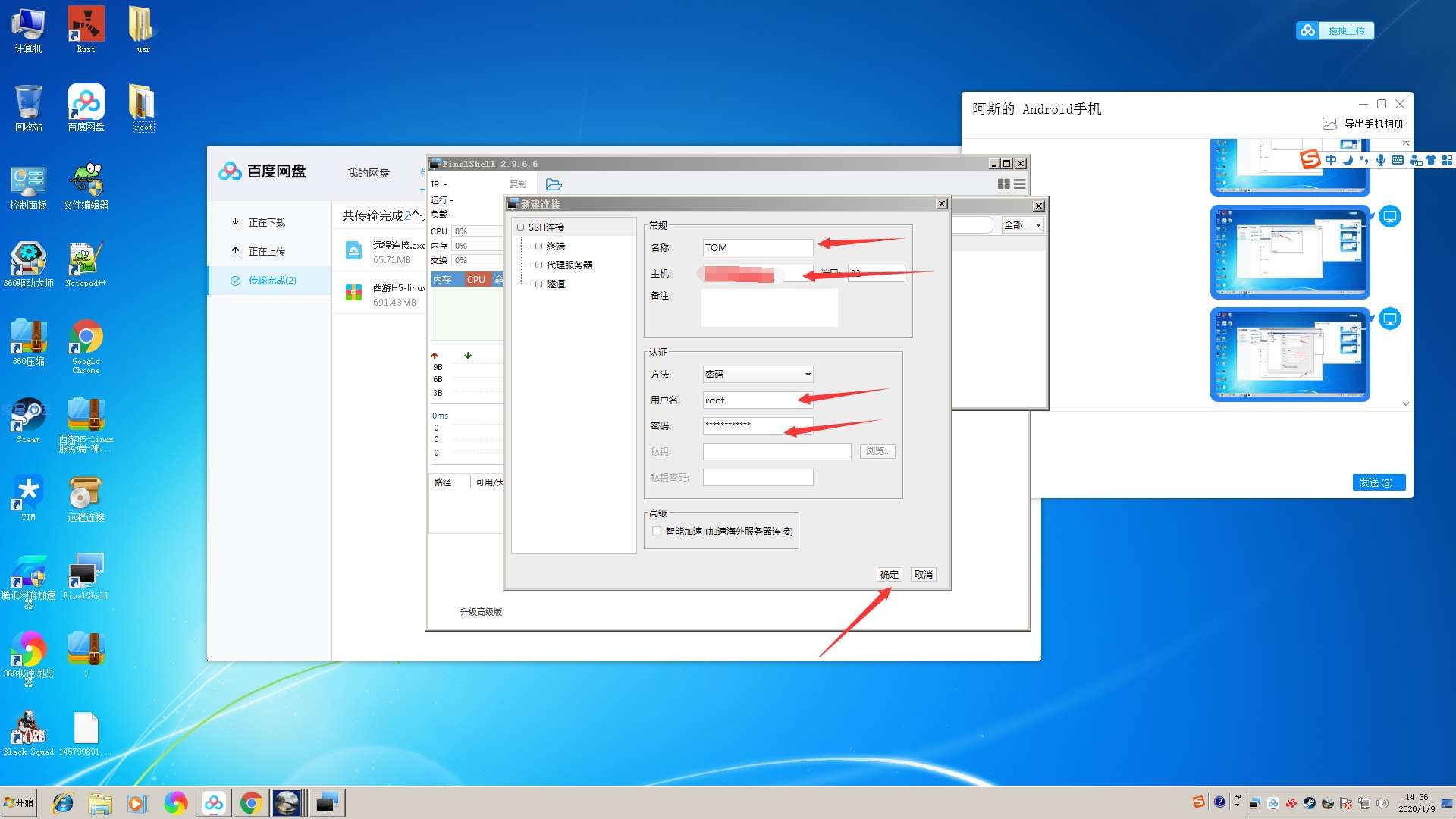Select 终端 in connection tree
The width and height of the screenshot is (1456, 819).
(556, 246)
